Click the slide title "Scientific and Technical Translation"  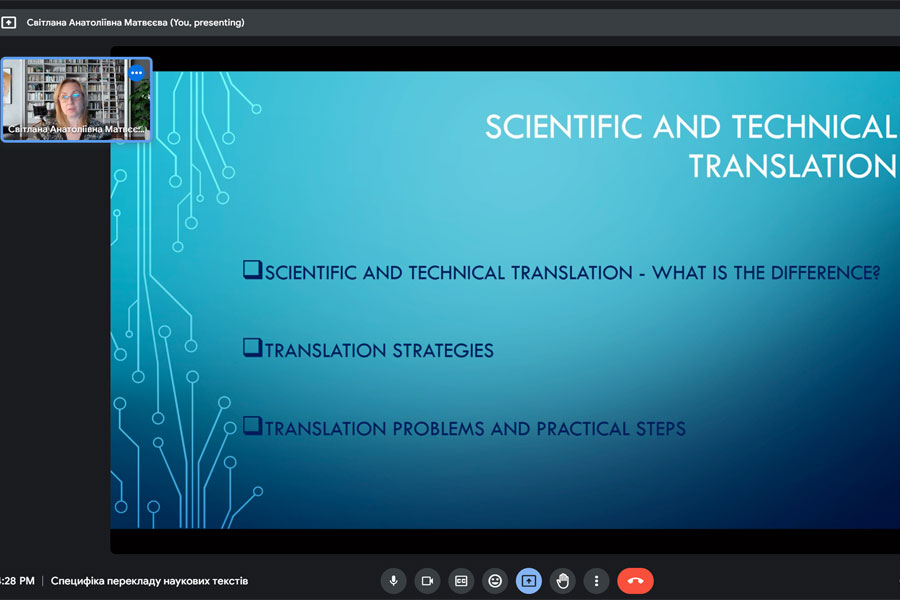point(690,146)
